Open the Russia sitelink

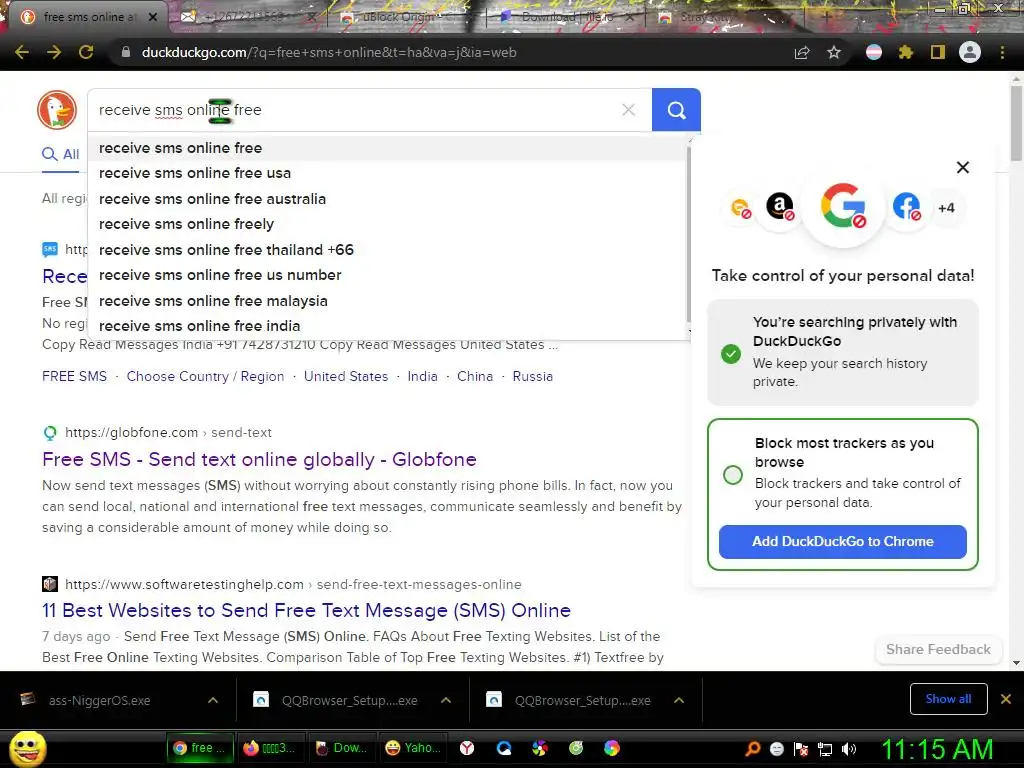(x=532, y=376)
